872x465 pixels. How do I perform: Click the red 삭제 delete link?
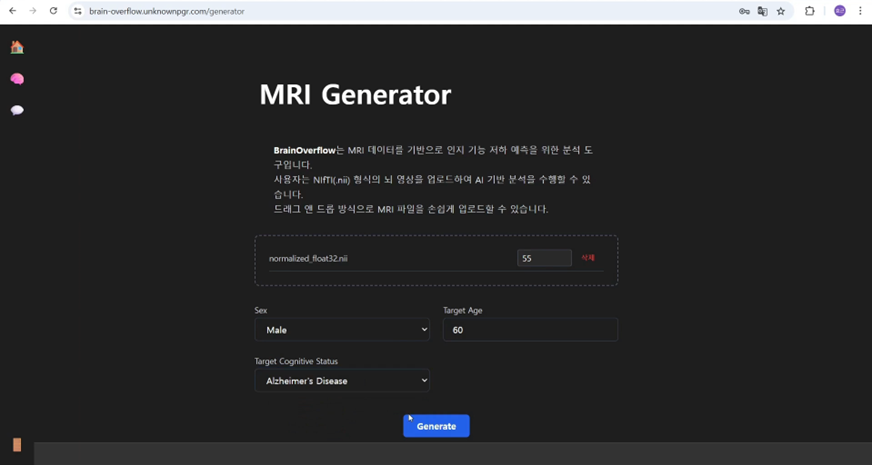[x=588, y=258]
